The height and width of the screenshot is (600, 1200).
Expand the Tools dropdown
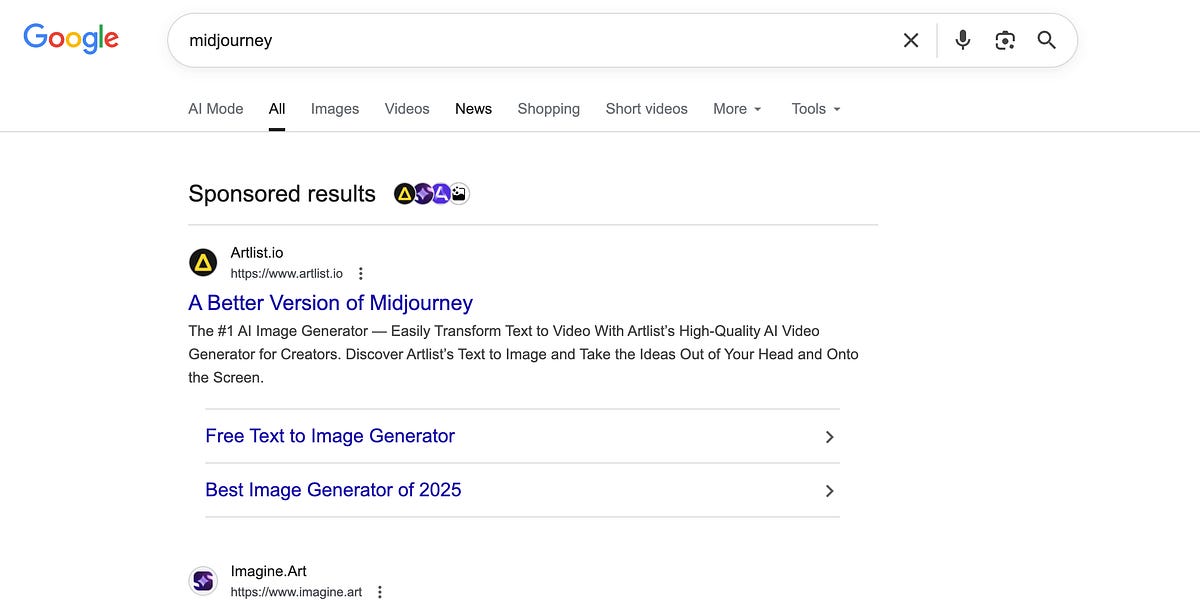pyautogui.click(x=816, y=109)
